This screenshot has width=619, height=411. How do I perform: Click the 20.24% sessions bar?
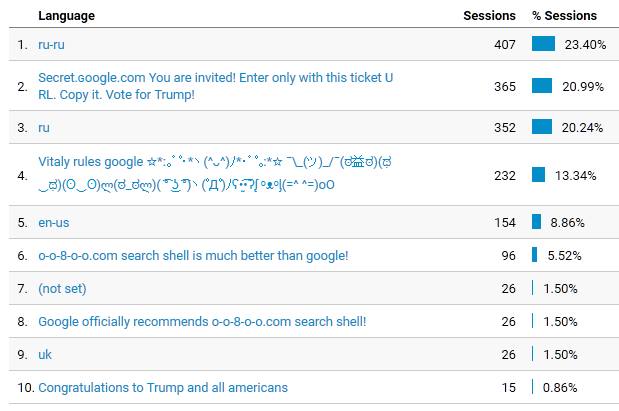[542, 127]
